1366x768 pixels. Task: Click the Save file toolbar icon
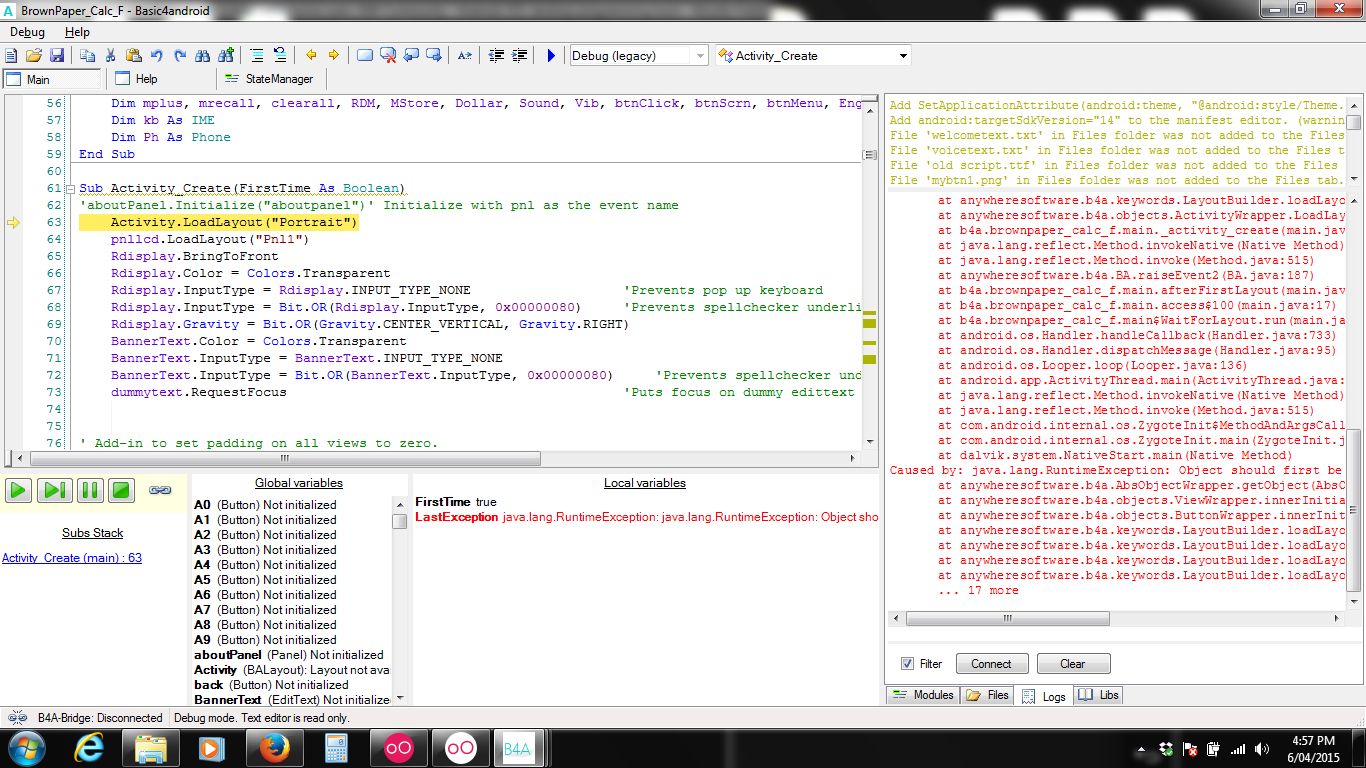(x=57, y=56)
